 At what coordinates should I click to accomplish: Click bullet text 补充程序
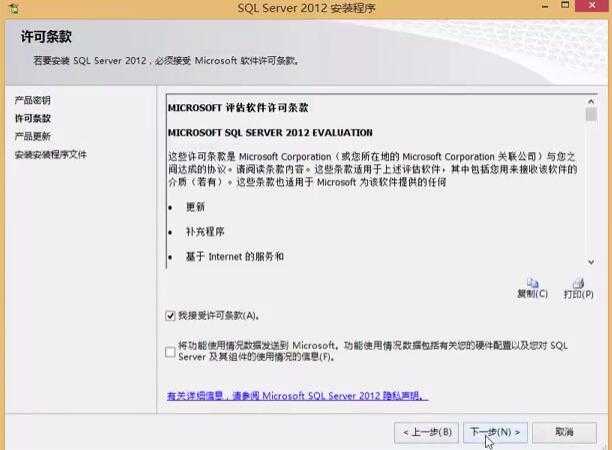(x=205, y=232)
